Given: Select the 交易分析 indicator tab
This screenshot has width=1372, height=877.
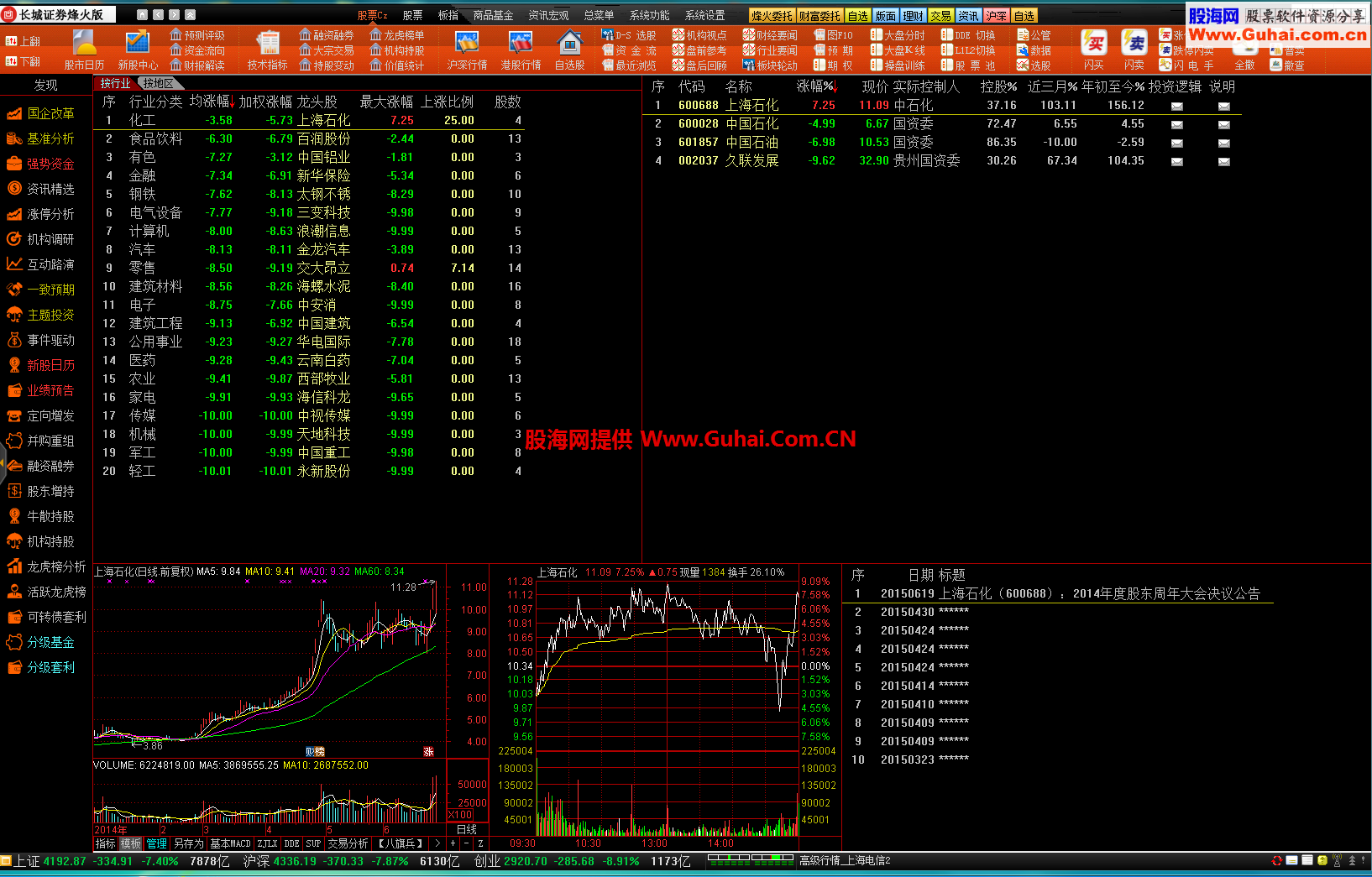Looking at the screenshot, I should [348, 843].
